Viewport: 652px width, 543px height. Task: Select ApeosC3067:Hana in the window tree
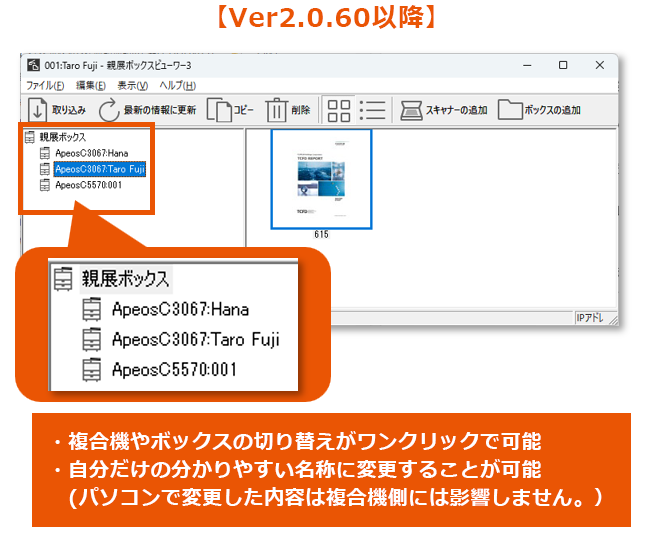(91, 153)
